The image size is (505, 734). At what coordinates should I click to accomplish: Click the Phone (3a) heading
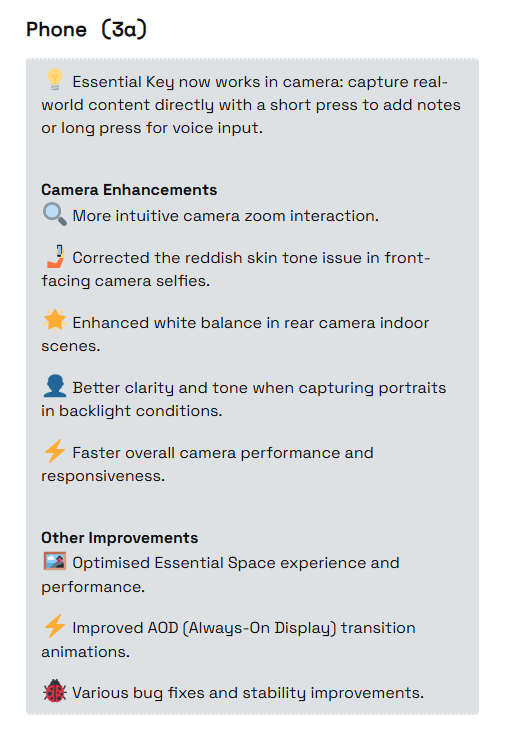click(87, 29)
